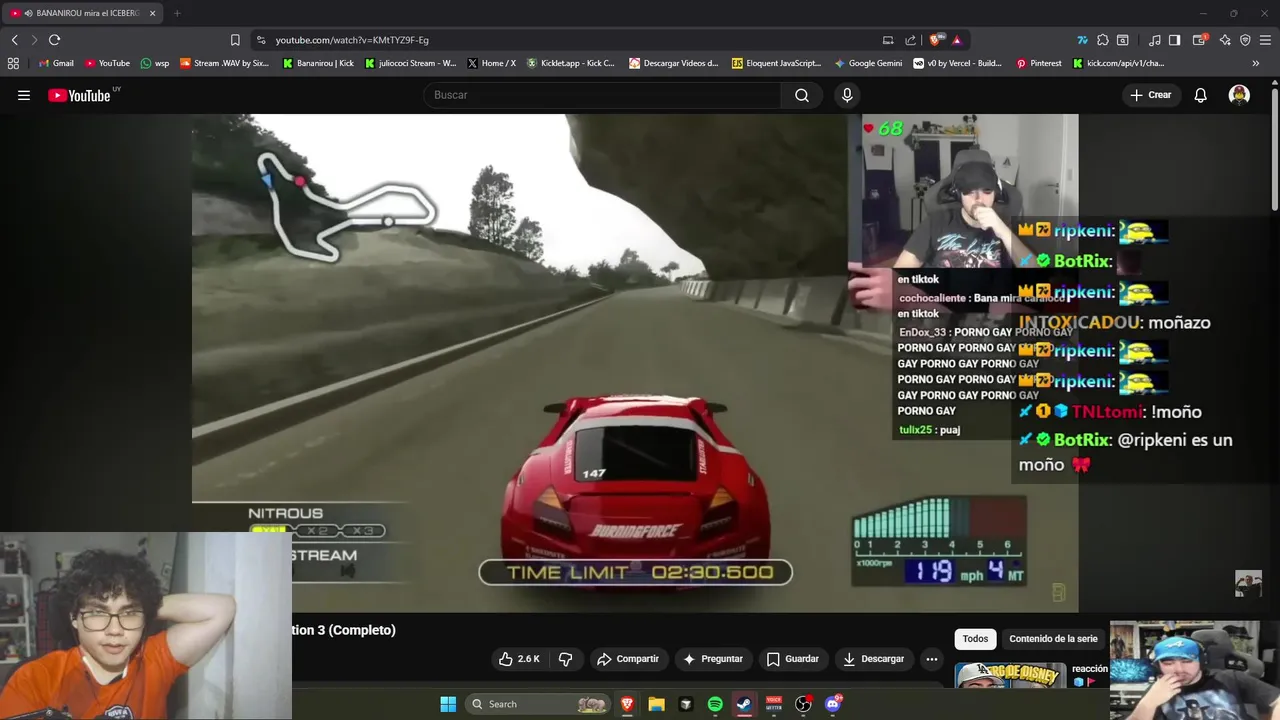Image resolution: width=1280 pixels, height=720 pixels.
Task: Open the Home / X bookmark
Action: coord(491,63)
